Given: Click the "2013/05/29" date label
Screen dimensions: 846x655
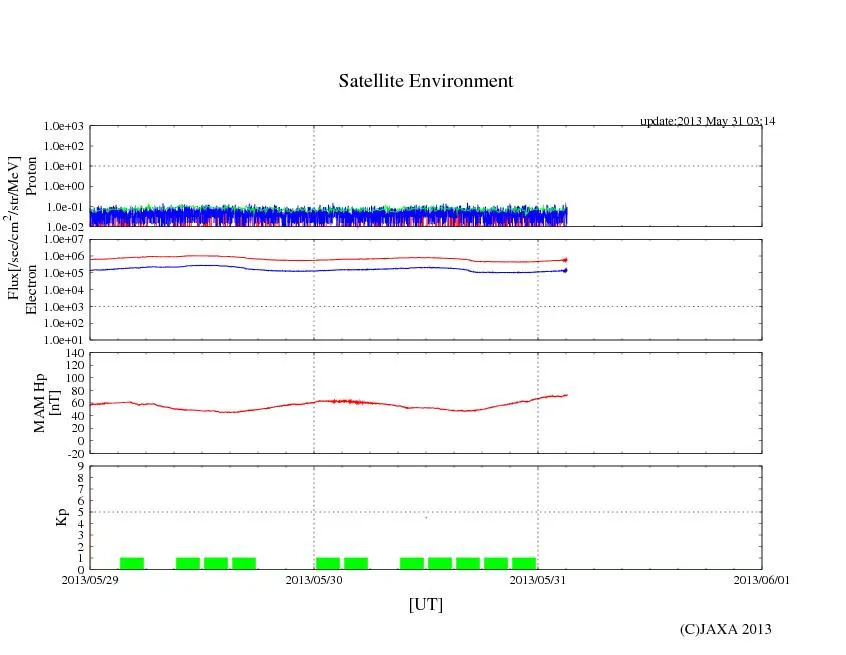Looking at the screenshot, I should pyautogui.click(x=90, y=580).
